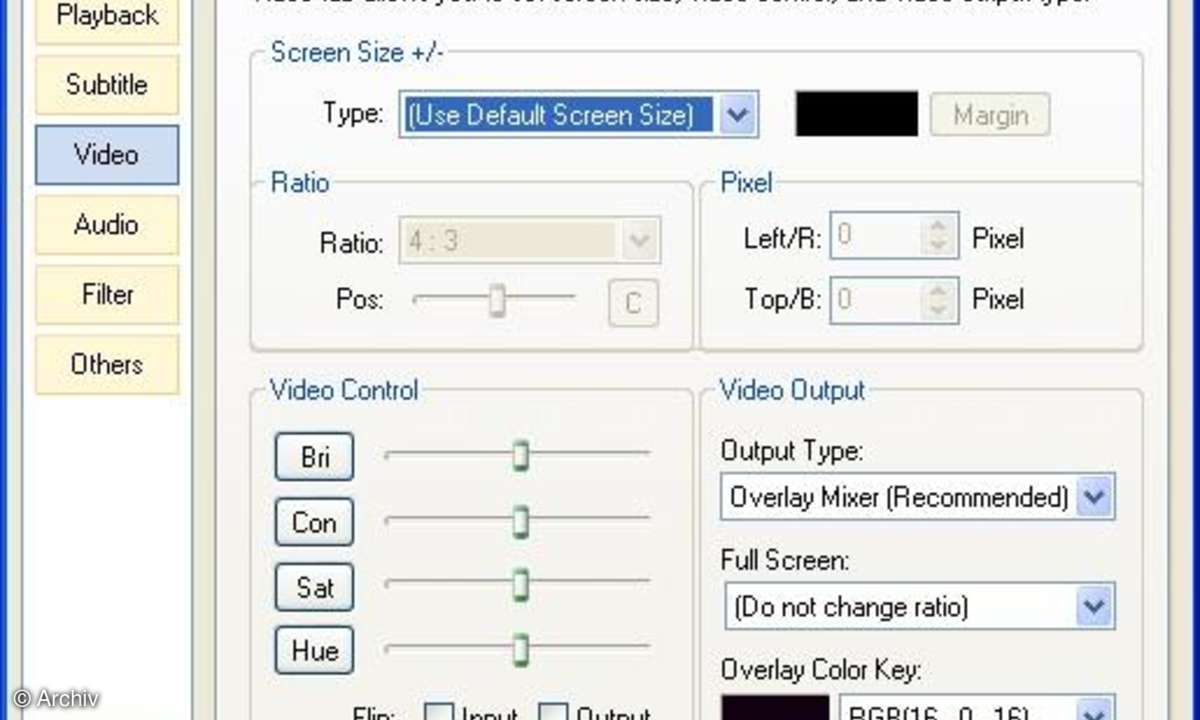Open the Overlay Color Key RGB dropdown
Screen dimensions: 1200x720
pos(977,706)
